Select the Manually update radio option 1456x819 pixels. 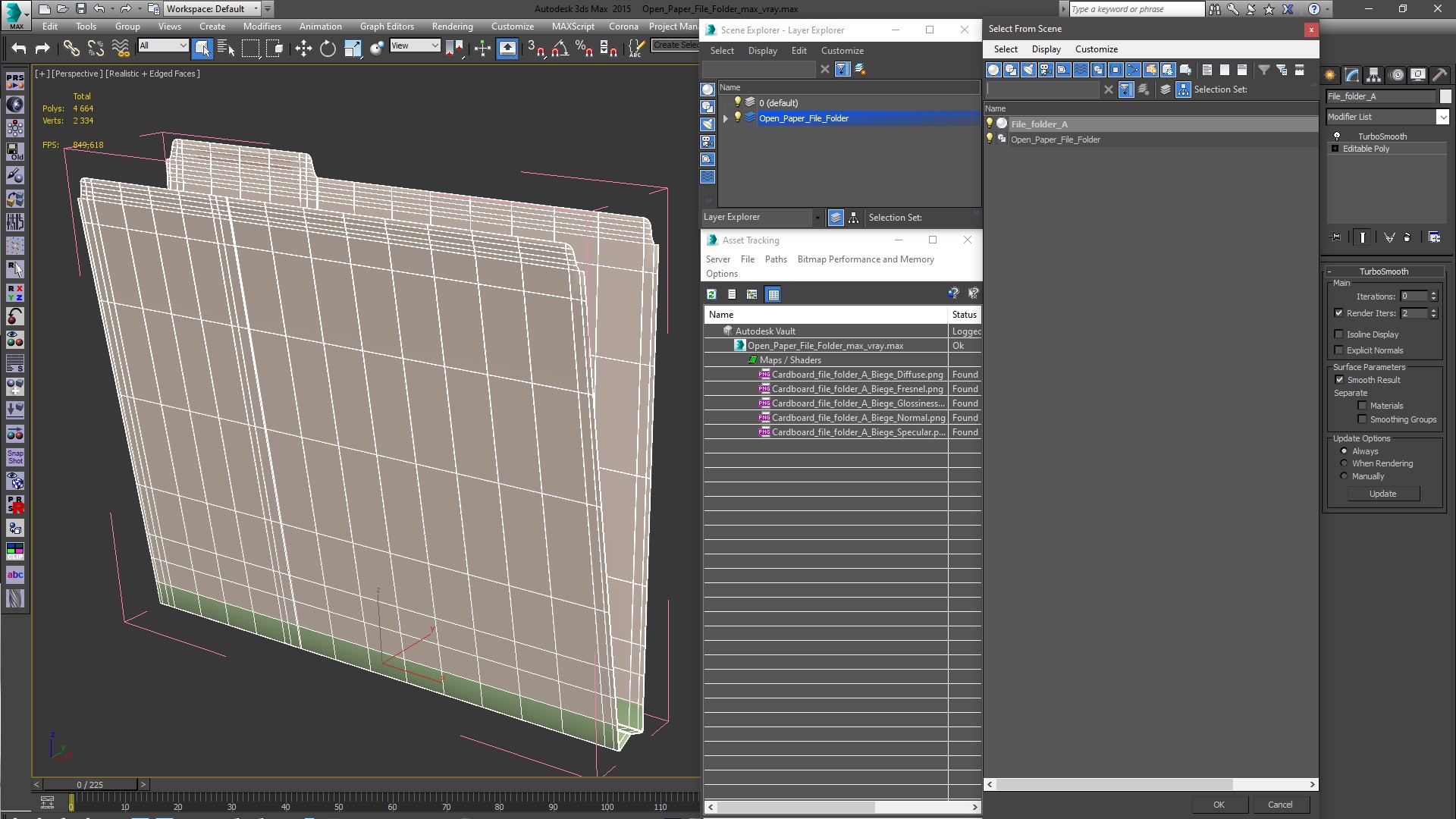tap(1344, 476)
